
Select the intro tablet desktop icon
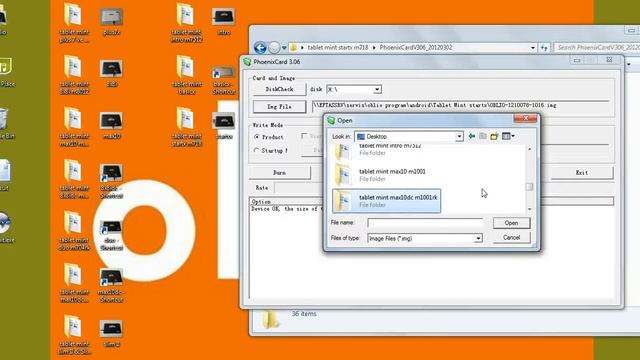click(x=224, y=22)
